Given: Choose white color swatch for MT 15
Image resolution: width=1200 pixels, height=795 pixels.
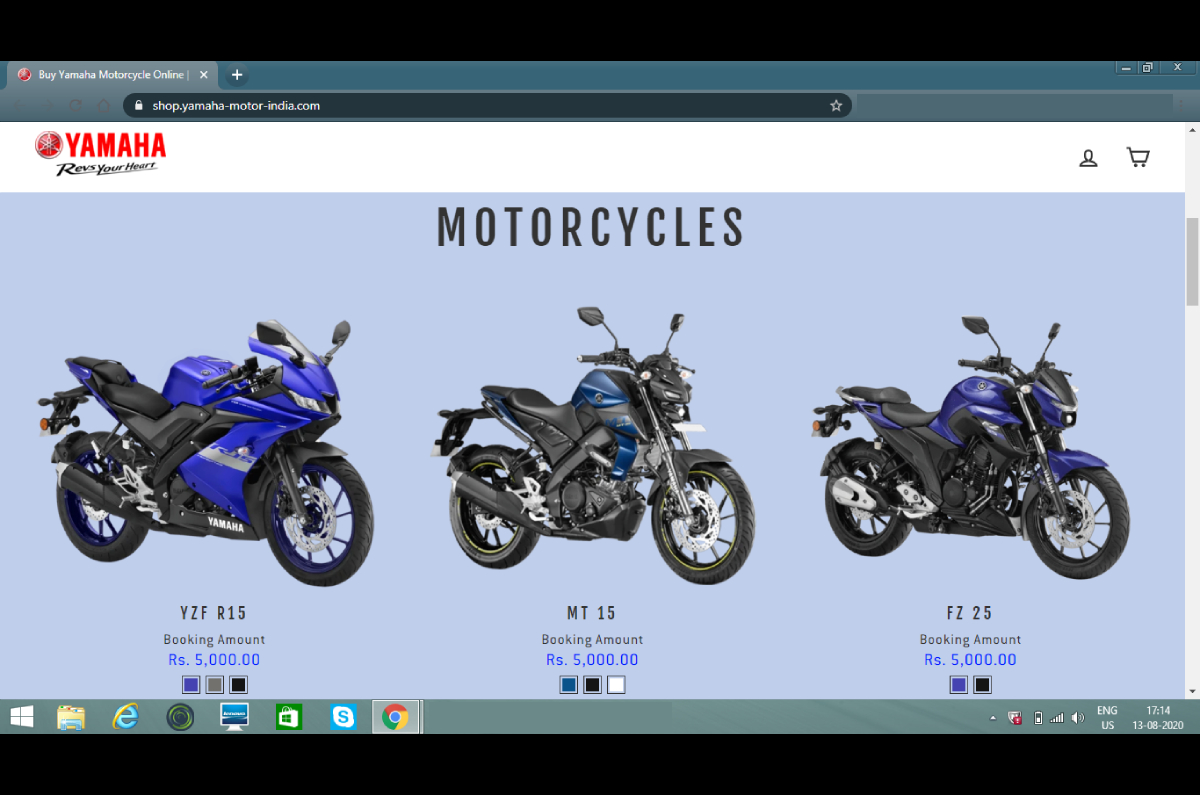Looking at the screenshot, I should pyautogui.click(x=616, y=685).
